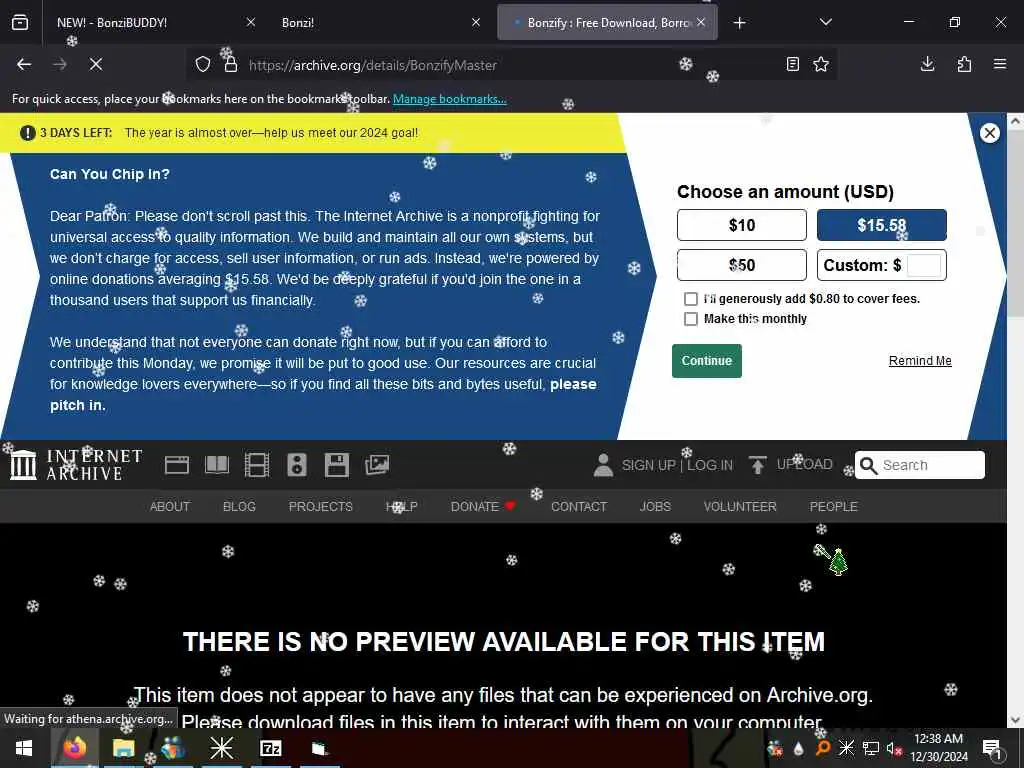This screenshot has height=768, width=1024.
Task: Click the page scrollbar up arrow
Action: point(1015,121)
